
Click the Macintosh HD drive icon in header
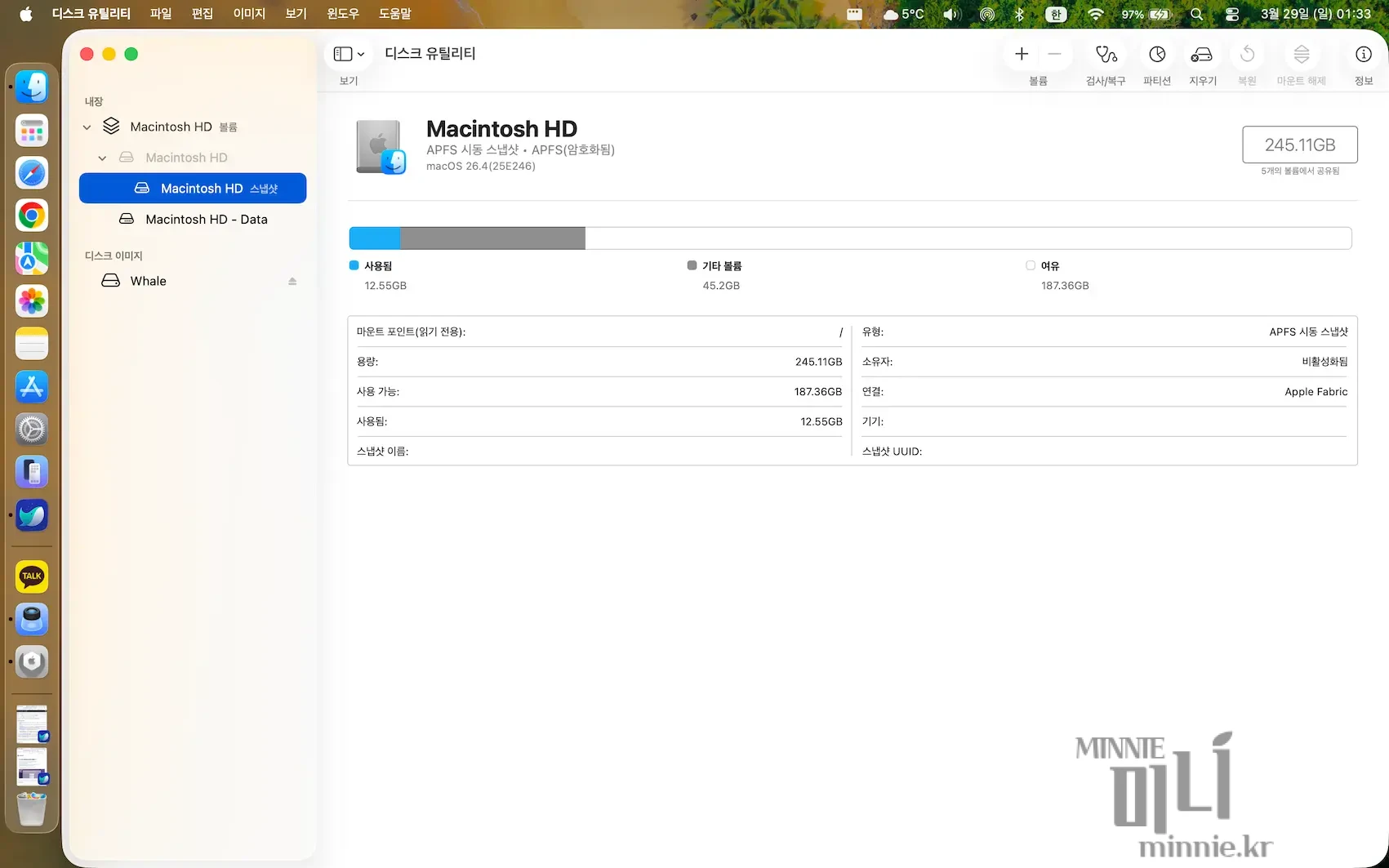click(381, 148)
